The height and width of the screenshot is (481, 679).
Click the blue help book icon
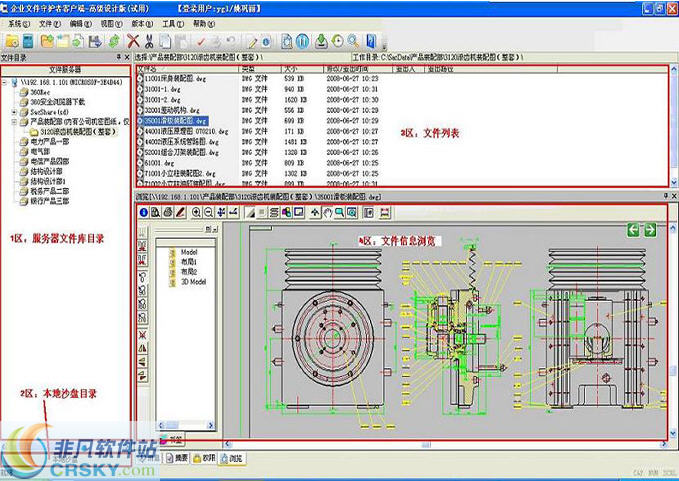[371, 41]
